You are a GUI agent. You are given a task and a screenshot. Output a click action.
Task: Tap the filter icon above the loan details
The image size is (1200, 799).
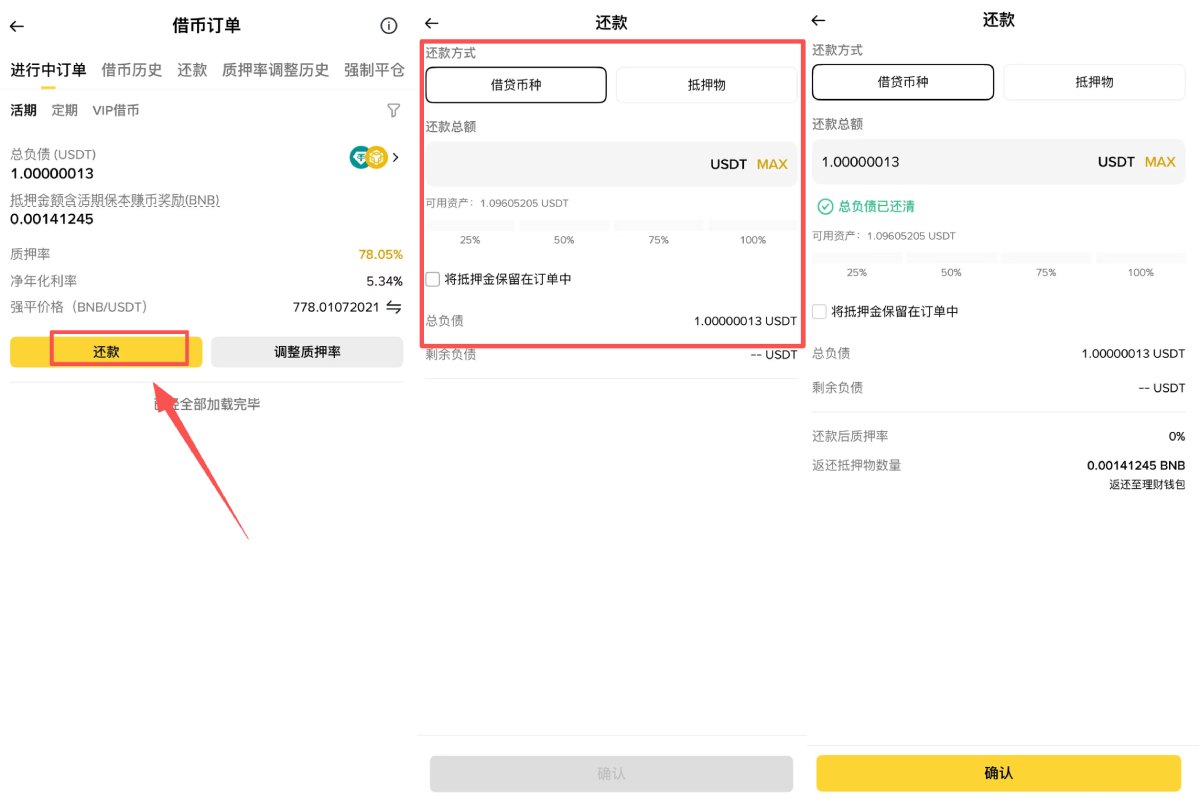pos(393,110)
